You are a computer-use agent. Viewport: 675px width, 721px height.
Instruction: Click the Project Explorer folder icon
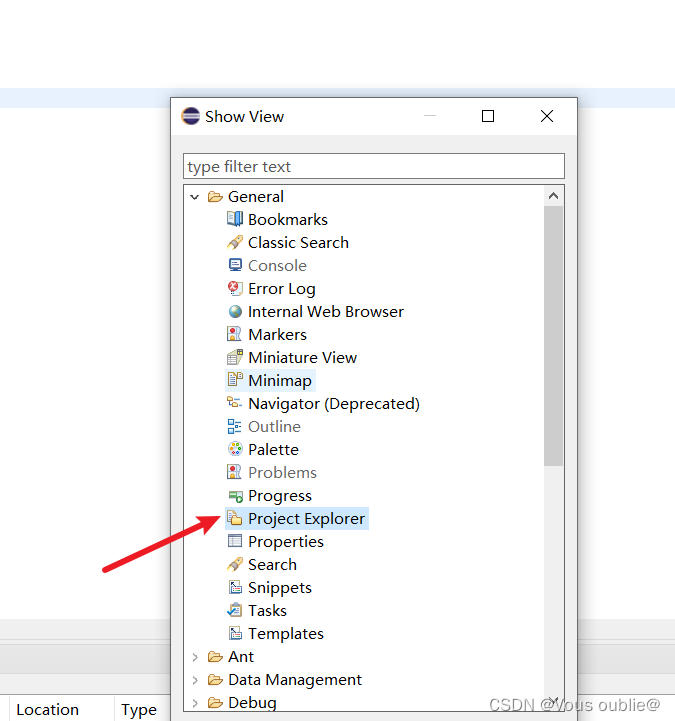tap(235, 518)
